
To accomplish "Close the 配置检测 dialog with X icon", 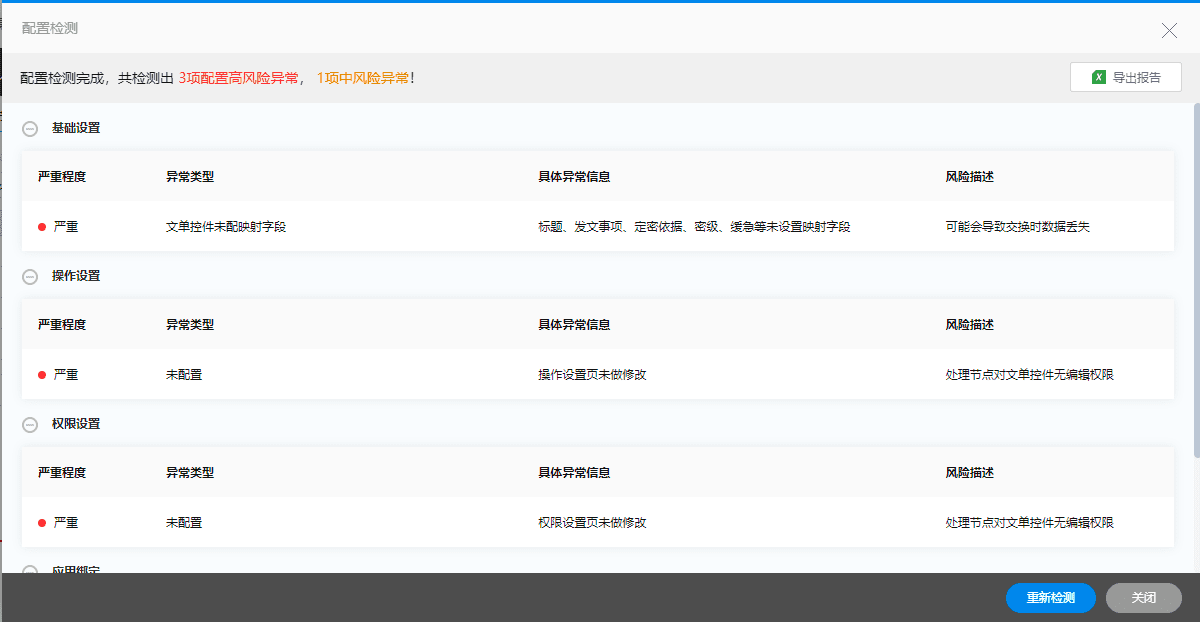I will coord(1169,30).
